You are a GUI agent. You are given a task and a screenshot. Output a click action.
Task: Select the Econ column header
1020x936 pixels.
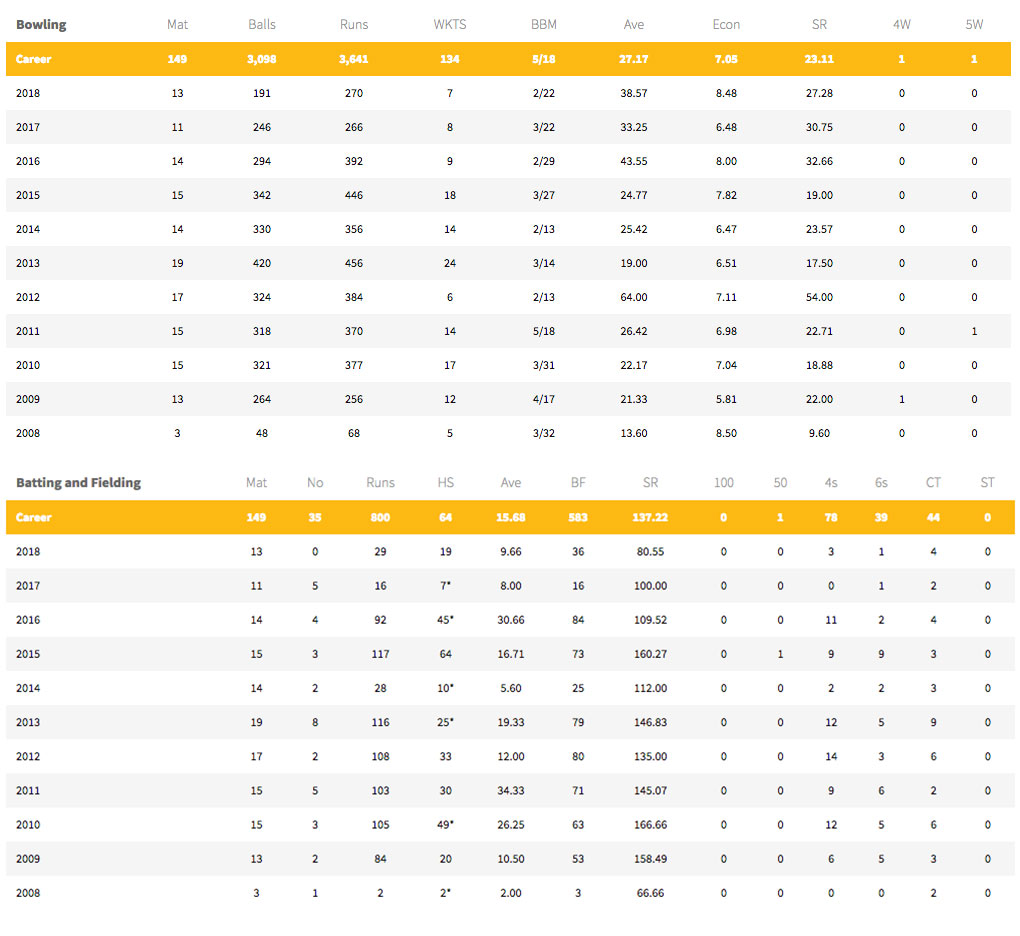726,24
